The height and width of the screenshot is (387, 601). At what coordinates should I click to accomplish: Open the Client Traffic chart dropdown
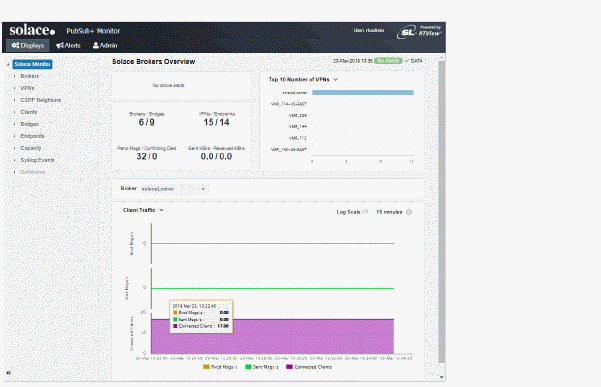(x=161, y=210)
